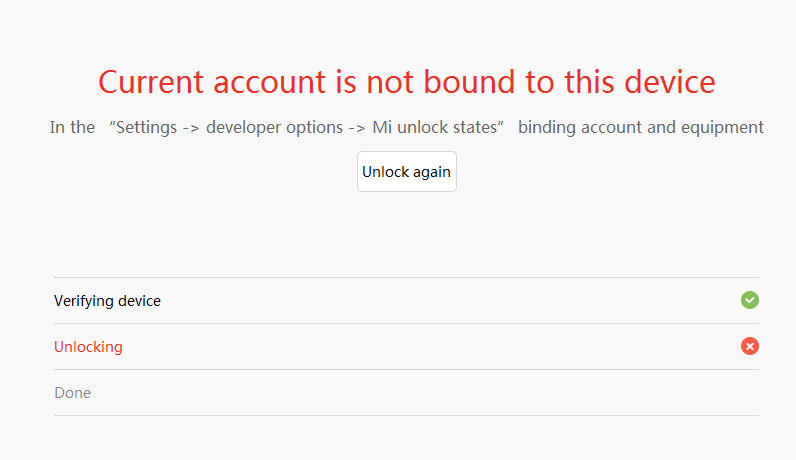Click the first "->" arrow after Settings
The image size is (796, 460).
coord(193,128)
